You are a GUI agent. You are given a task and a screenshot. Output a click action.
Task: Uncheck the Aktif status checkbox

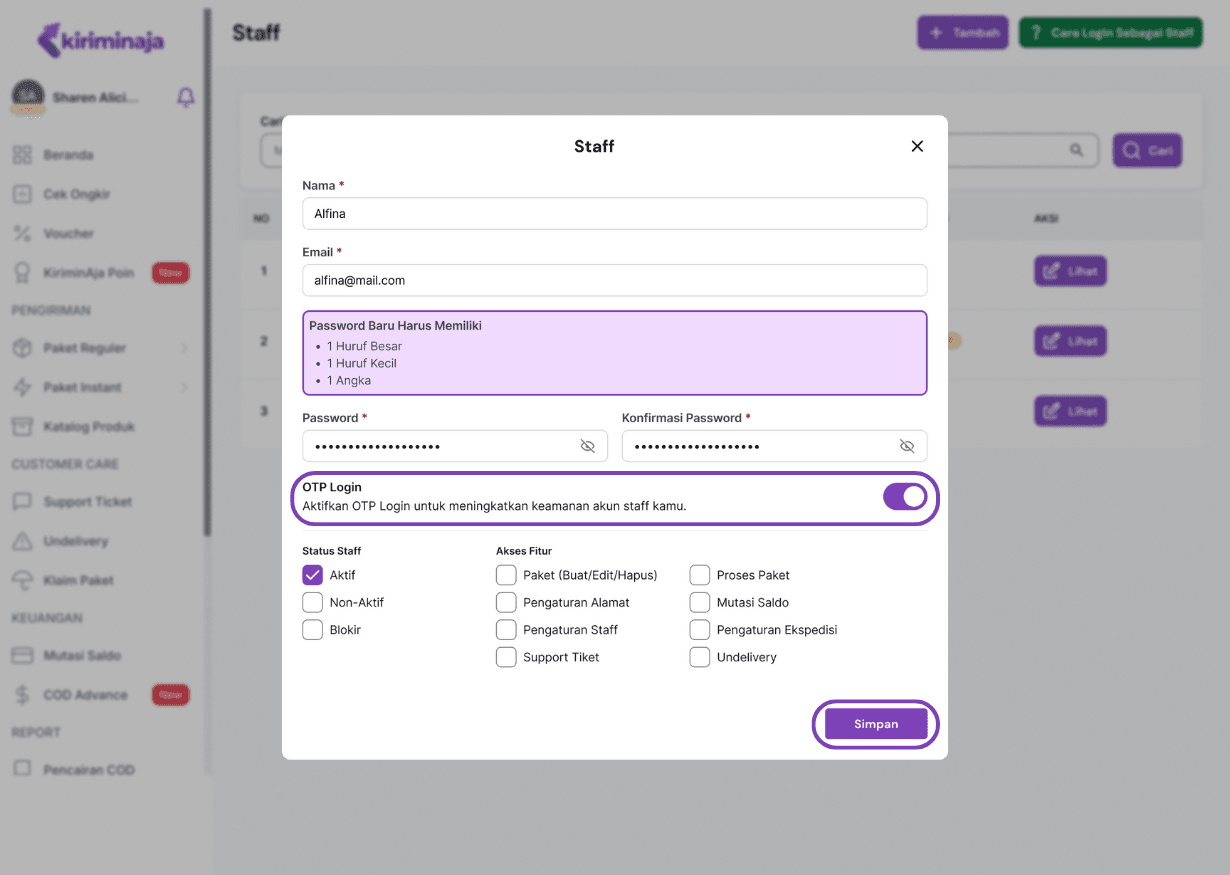(x=313, y=575)
